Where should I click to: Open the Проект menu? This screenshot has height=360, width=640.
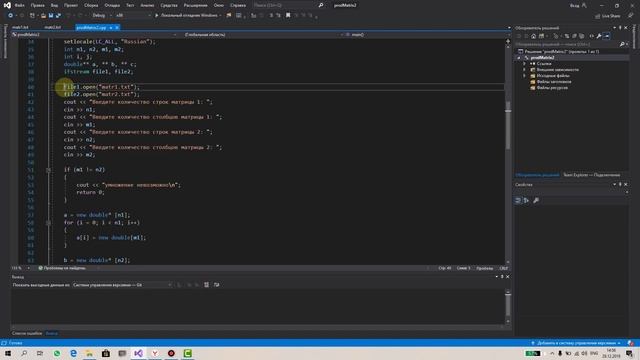[x=71, y=5]
